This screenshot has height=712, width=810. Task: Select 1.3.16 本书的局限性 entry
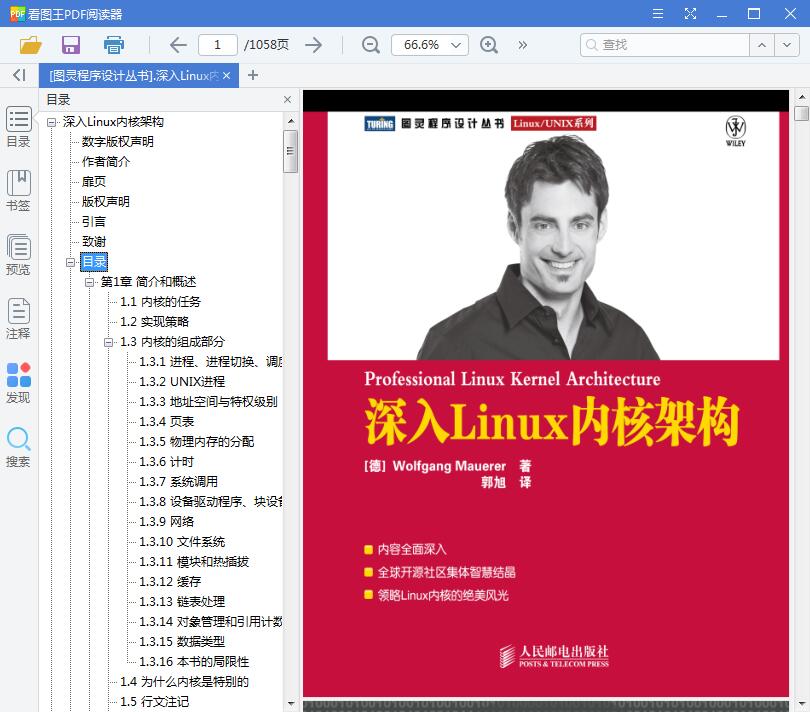(194, 662)
